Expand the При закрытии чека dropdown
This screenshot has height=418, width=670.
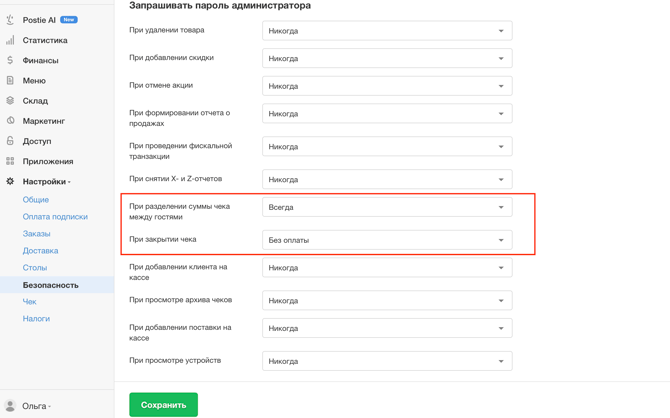387,240
